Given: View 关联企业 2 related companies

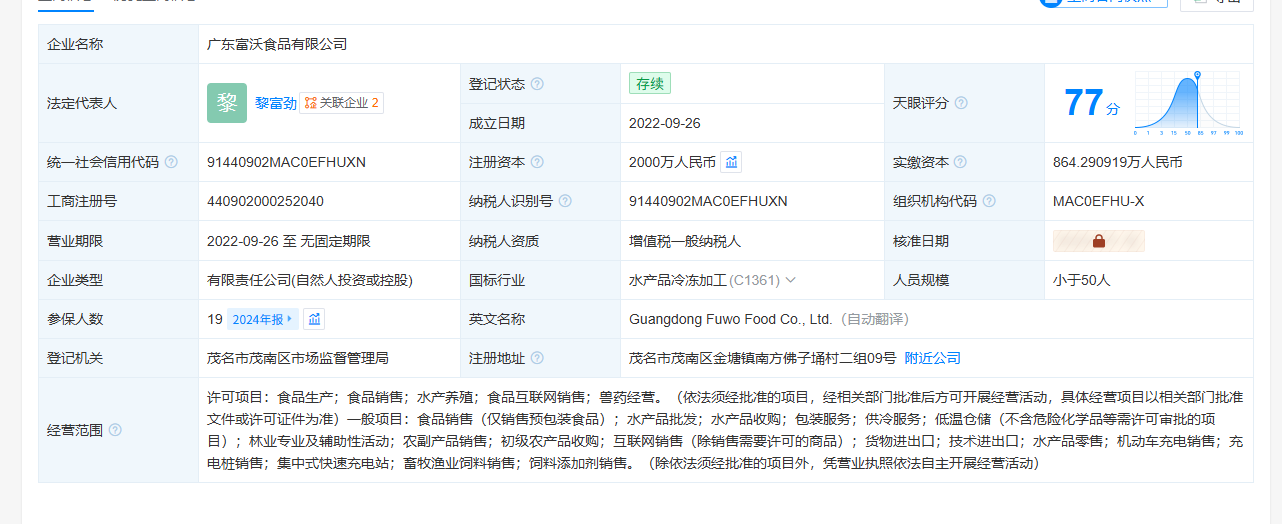Looking at the screenshot, I should coord(341,103).
